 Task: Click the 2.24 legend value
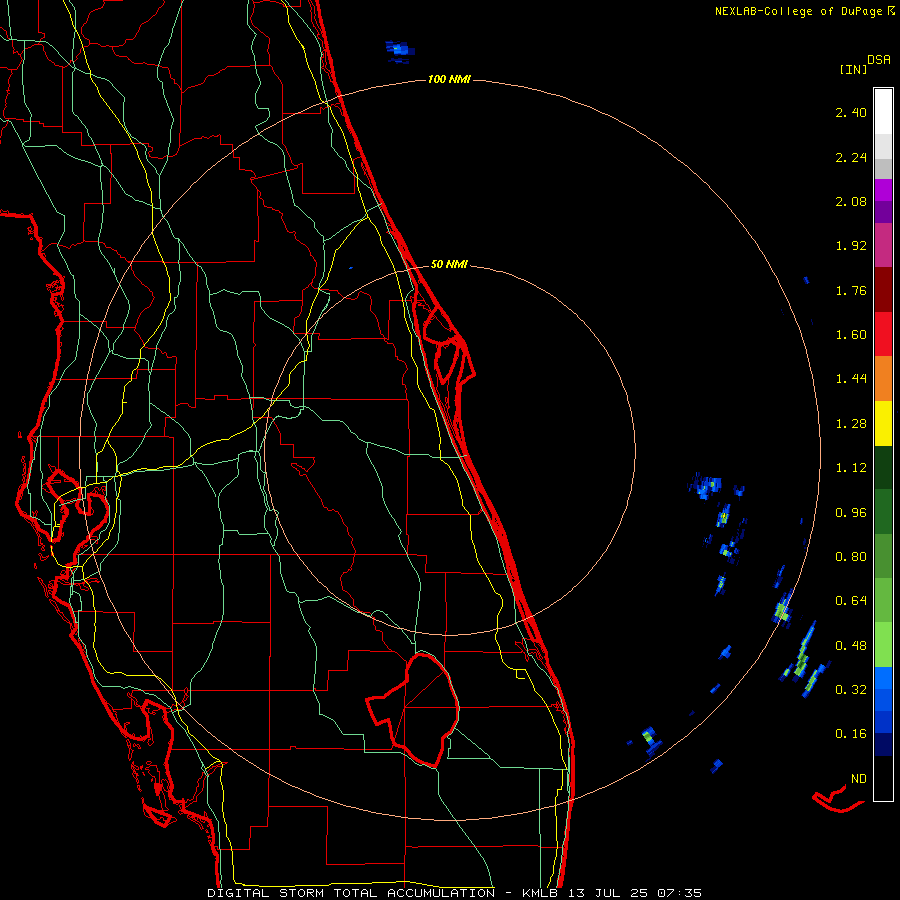[x=851, y=157]
